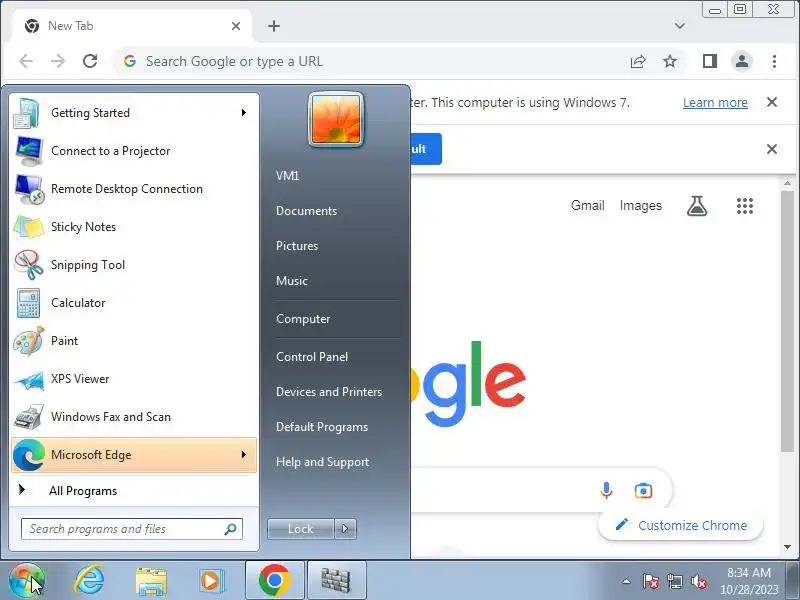The image size is (800, 600).
Task: Open Internet Explorer from taskbar
Action: click(89, 581)
